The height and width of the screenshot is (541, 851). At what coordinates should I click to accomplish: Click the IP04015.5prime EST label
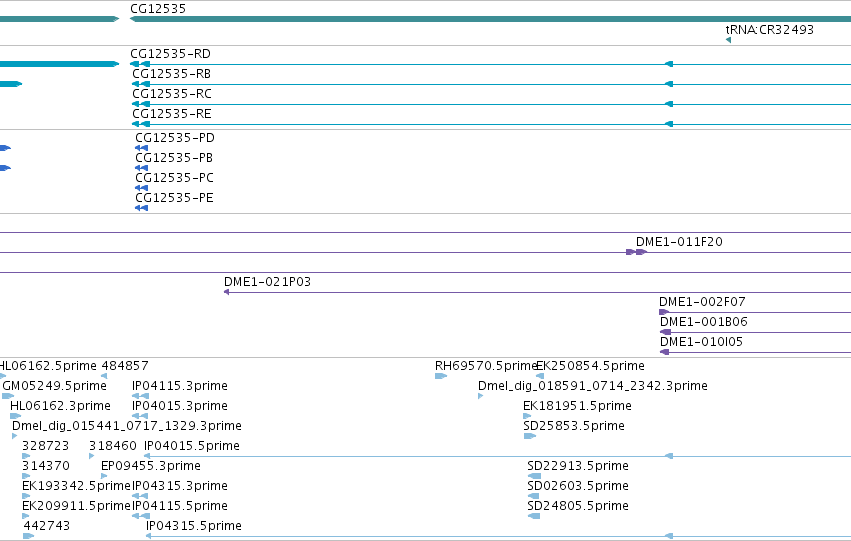click(x=192, y=446)
